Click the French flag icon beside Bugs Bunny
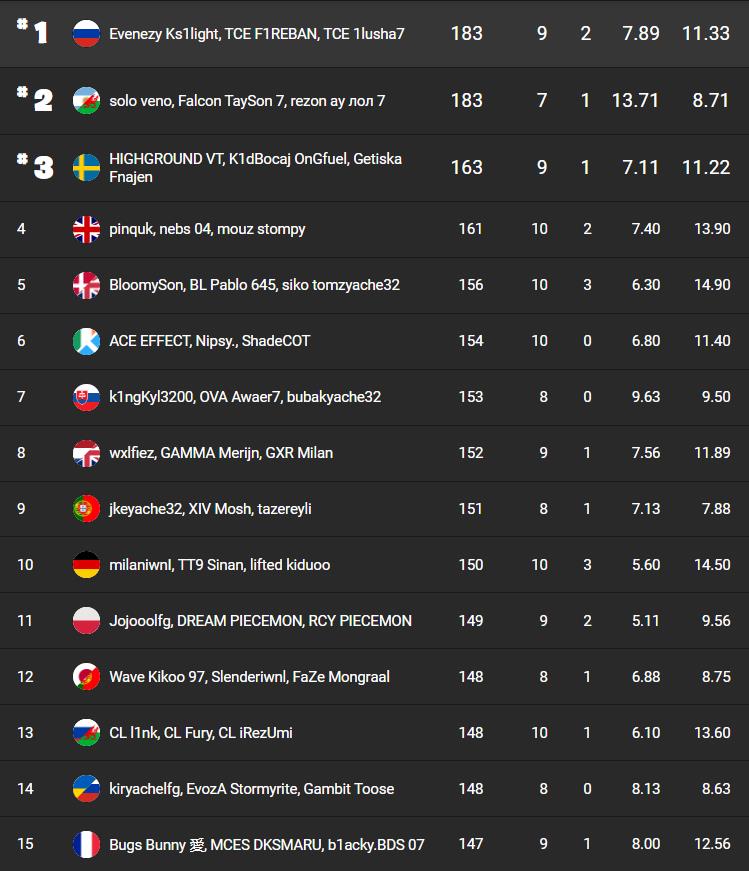749x871 pixels. tap(86, 844)
